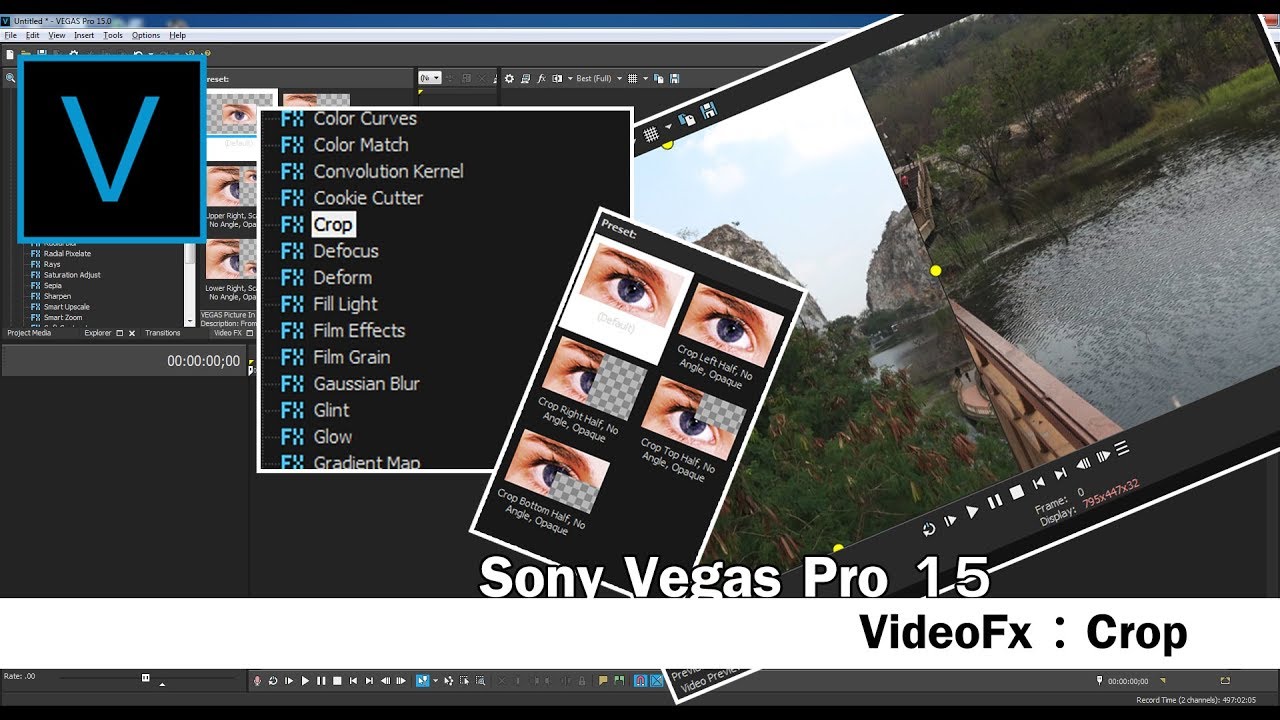Switch to Explorer tab
Viewport: 1280px width, 720px height.
[98, 333]
